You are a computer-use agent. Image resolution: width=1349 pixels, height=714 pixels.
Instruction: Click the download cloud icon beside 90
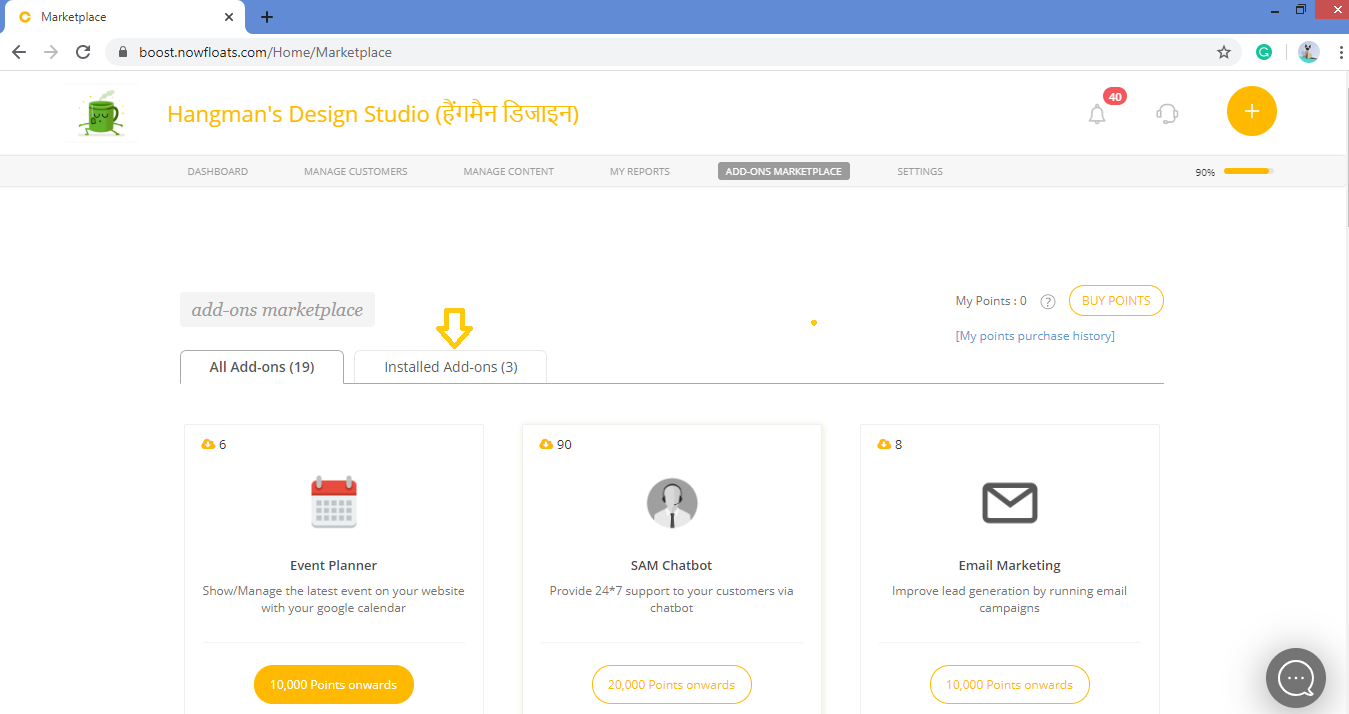[546, 444]
